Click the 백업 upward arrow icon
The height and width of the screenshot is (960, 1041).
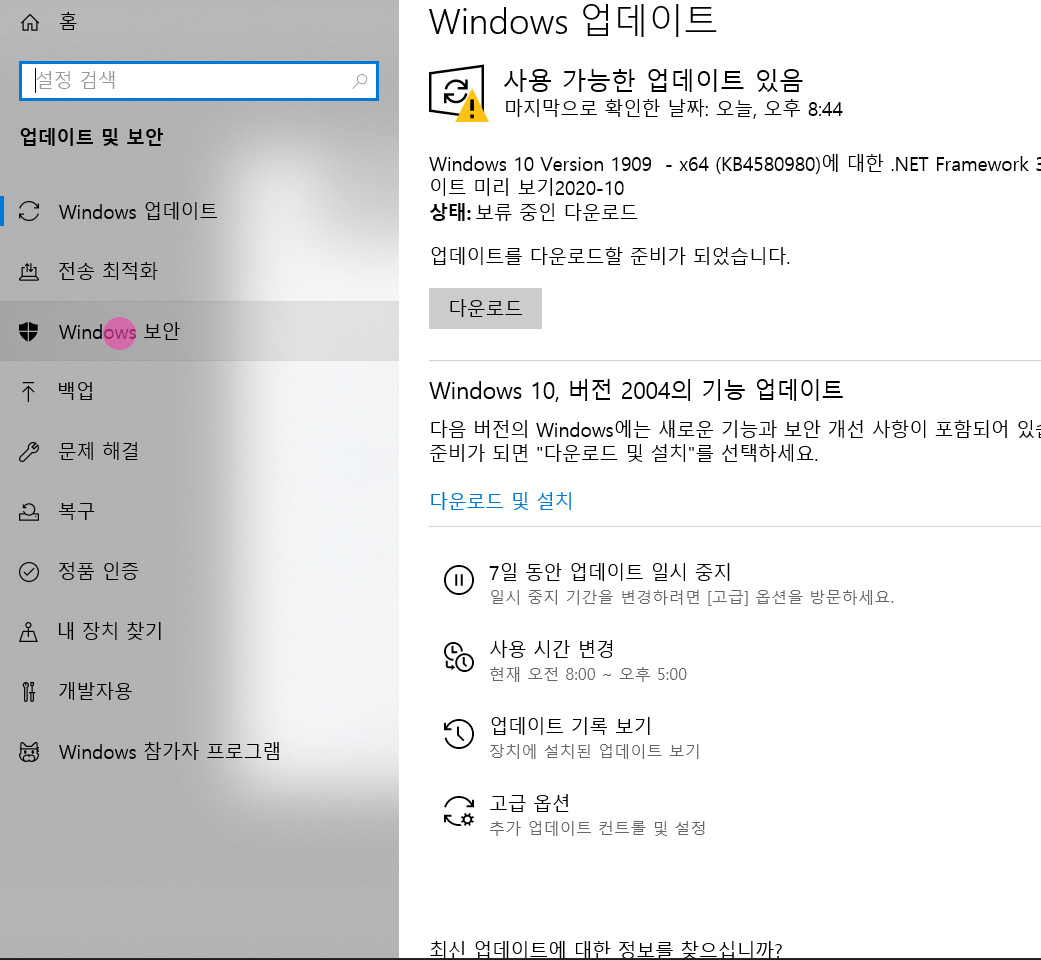coord(28,391)
